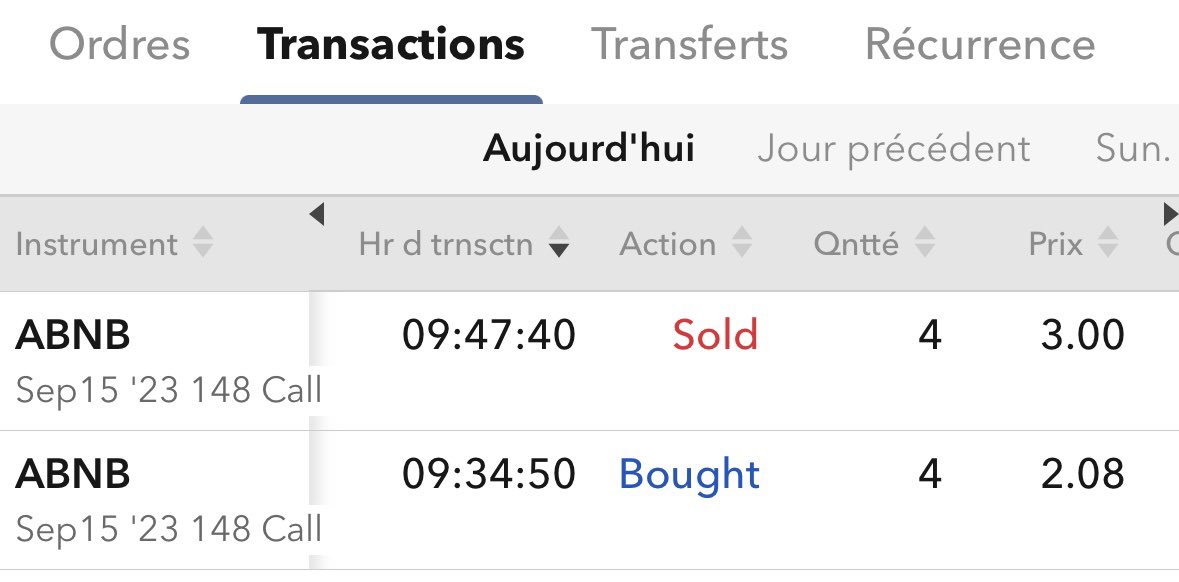Show Aujourd'hui transactions
Viewport: 1179px width, 582px height.
(x=589, y=149)
